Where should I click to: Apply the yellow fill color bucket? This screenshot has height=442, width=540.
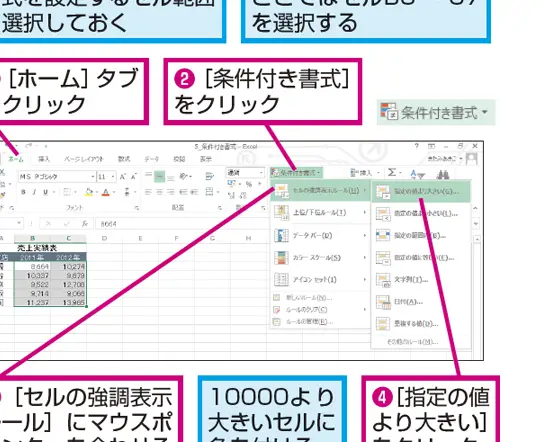[x=89, y=192]
